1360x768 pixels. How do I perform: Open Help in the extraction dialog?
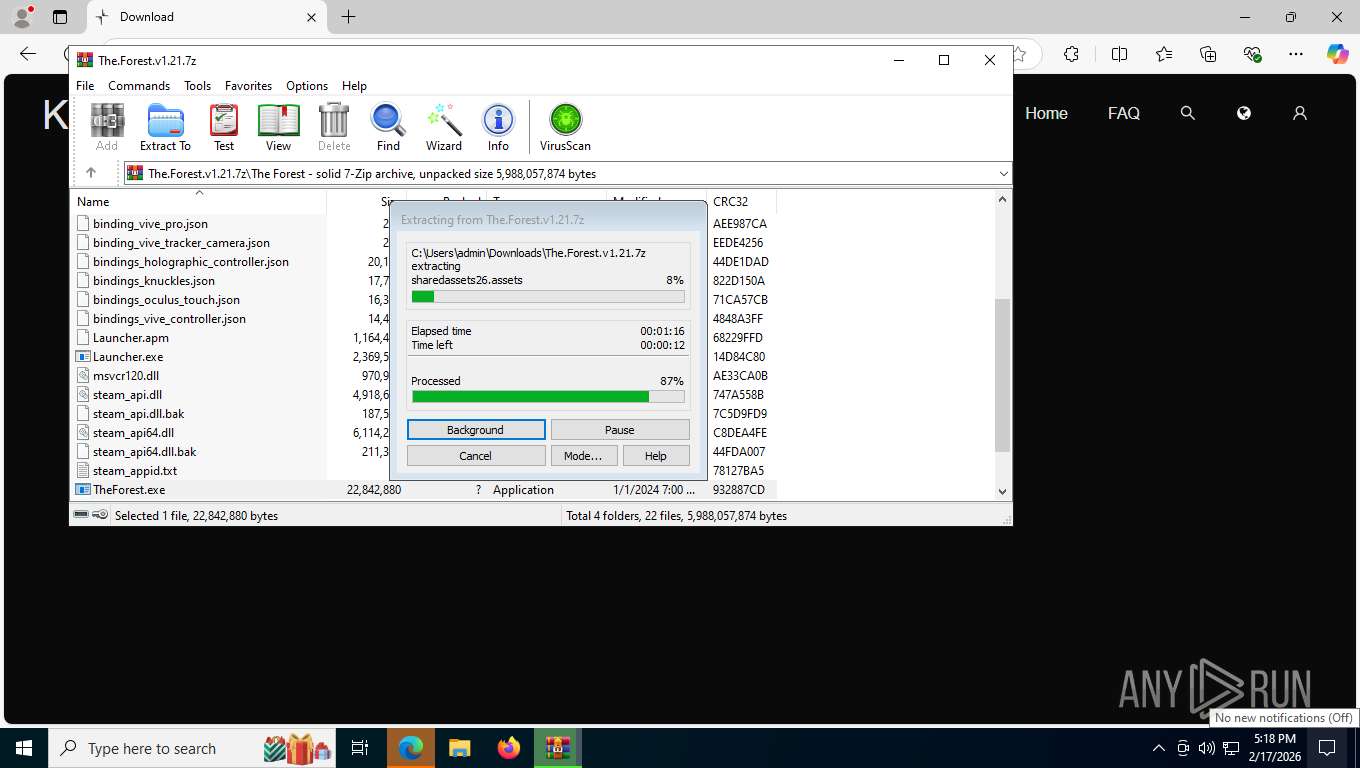coord(656,455)
